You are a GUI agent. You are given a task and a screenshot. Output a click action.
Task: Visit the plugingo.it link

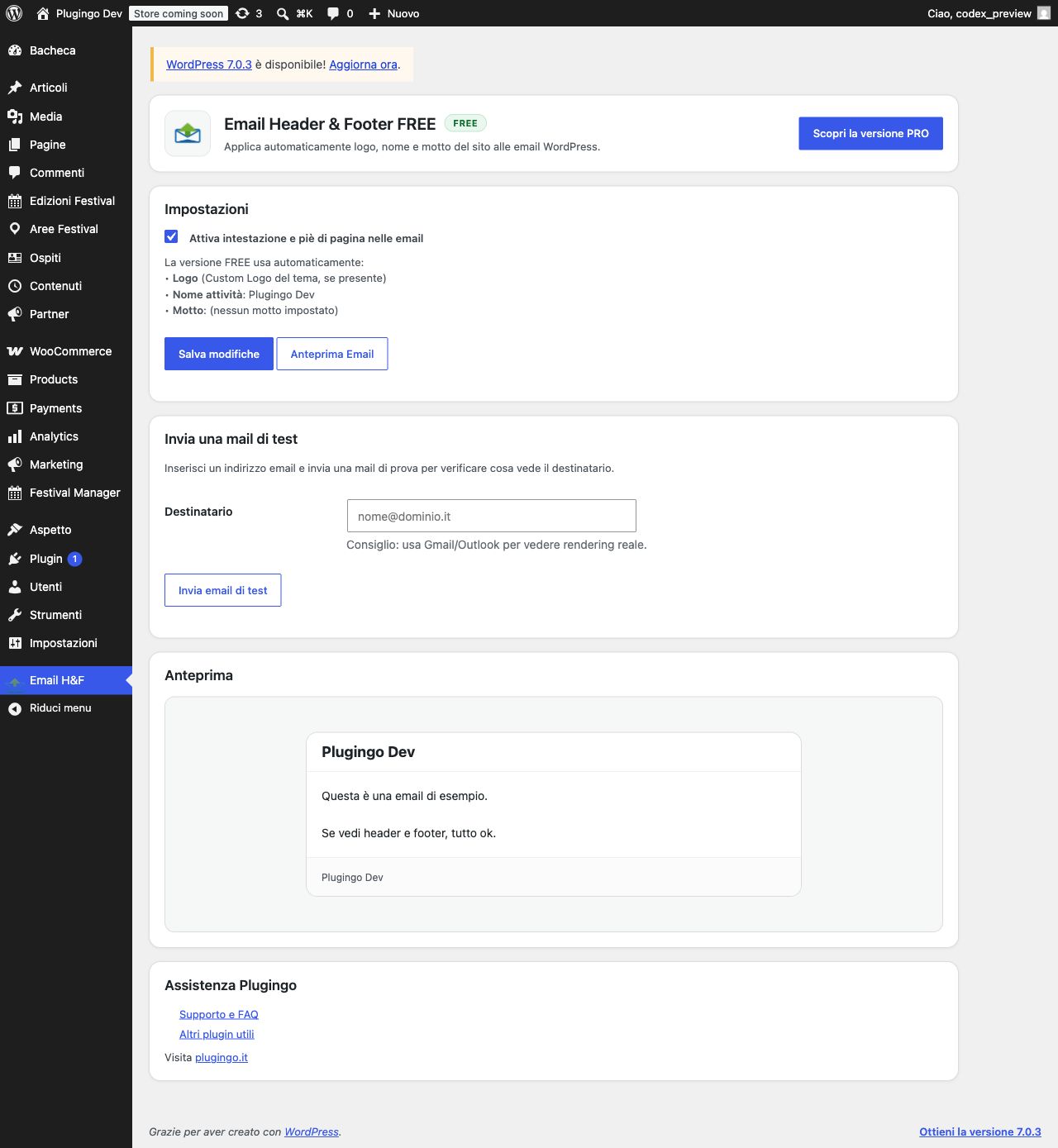pos(222,1057)
